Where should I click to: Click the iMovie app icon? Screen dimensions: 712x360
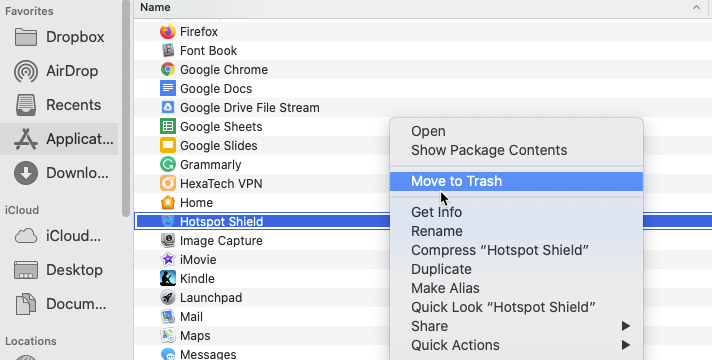click(x=168, y=259)
